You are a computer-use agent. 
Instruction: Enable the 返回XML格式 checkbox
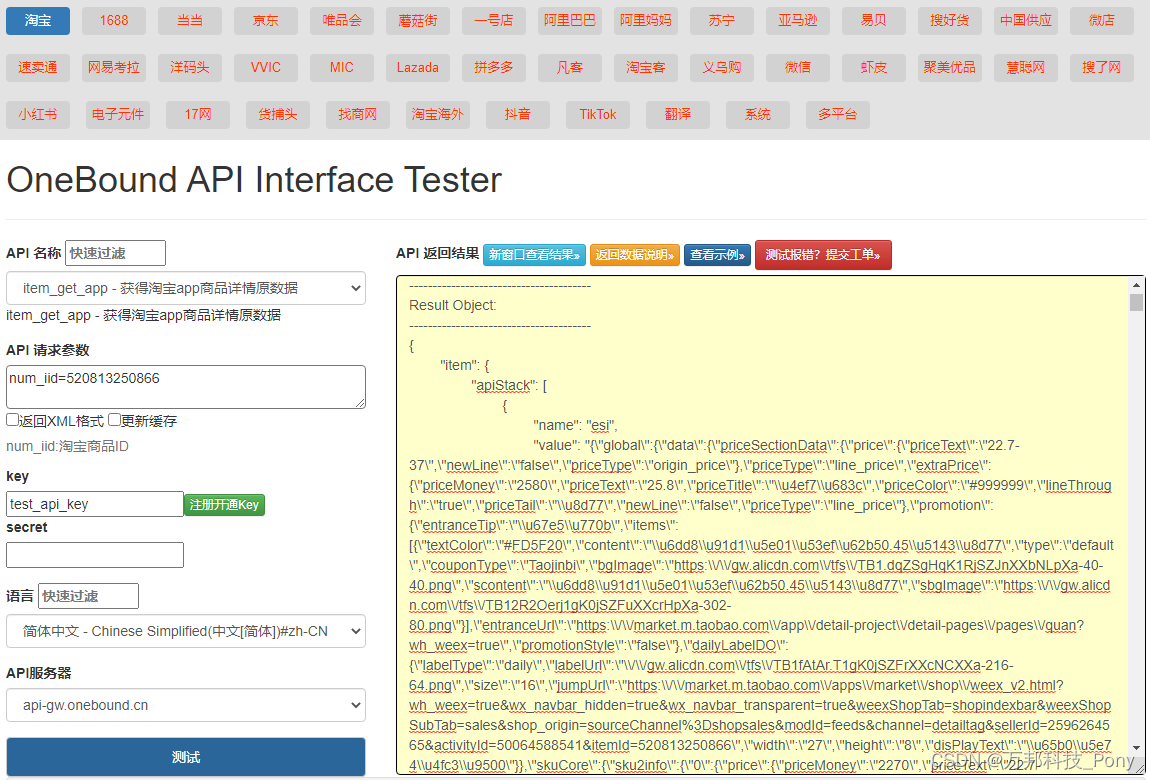[x=12, y=420]
